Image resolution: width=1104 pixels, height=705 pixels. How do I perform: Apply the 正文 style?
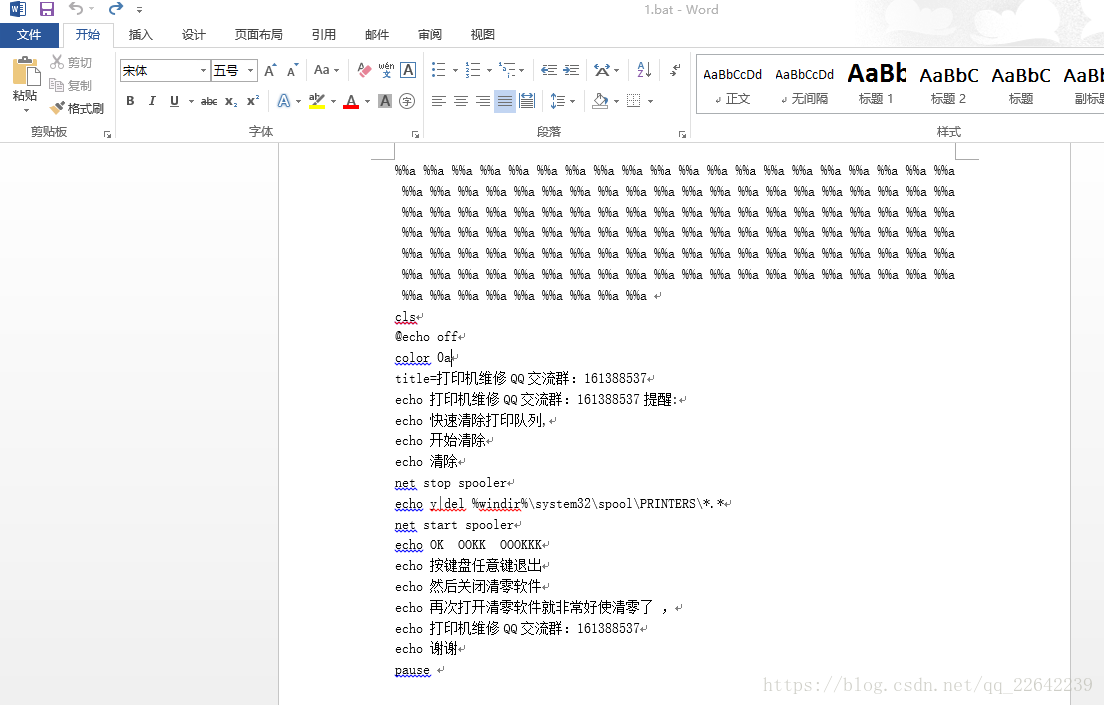point(732,85)
